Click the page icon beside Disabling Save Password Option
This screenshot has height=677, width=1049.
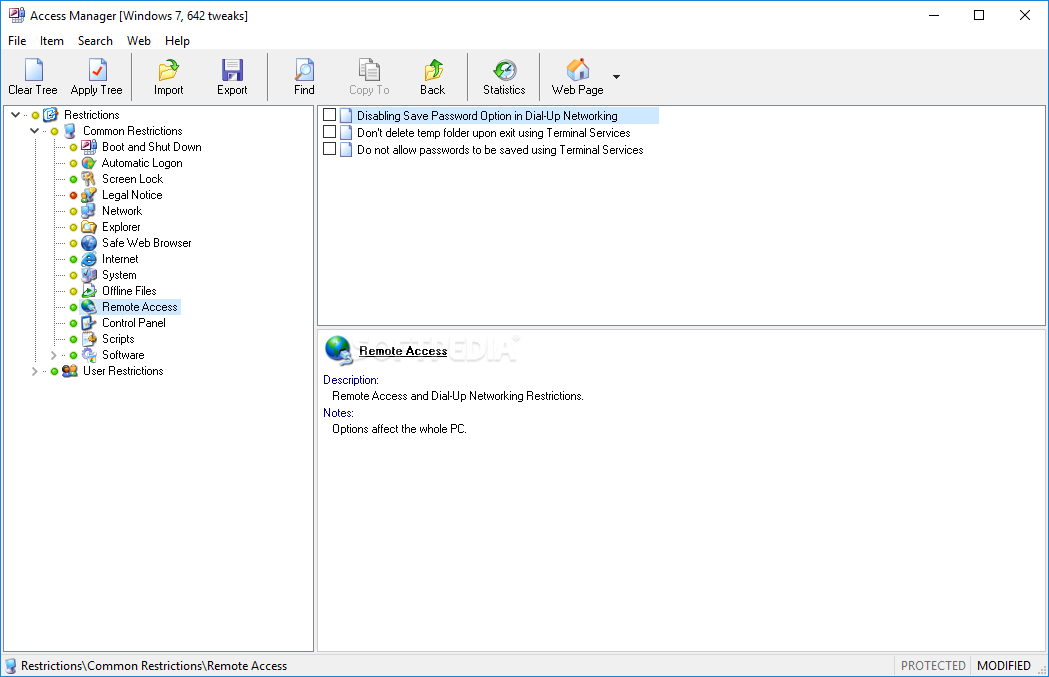(x=346, y=116)
